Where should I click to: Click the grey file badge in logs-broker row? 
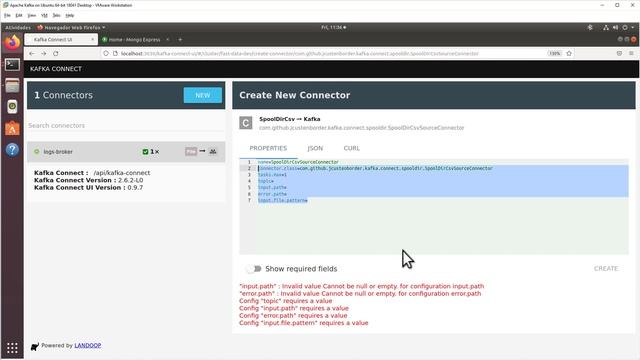pyautogui.click(x=191, y=151)
